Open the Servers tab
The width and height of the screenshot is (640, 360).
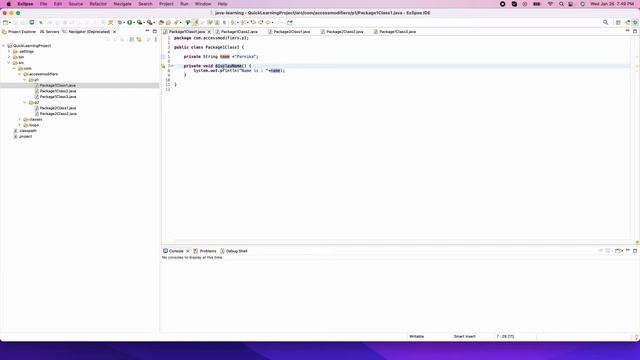(50, 31)
